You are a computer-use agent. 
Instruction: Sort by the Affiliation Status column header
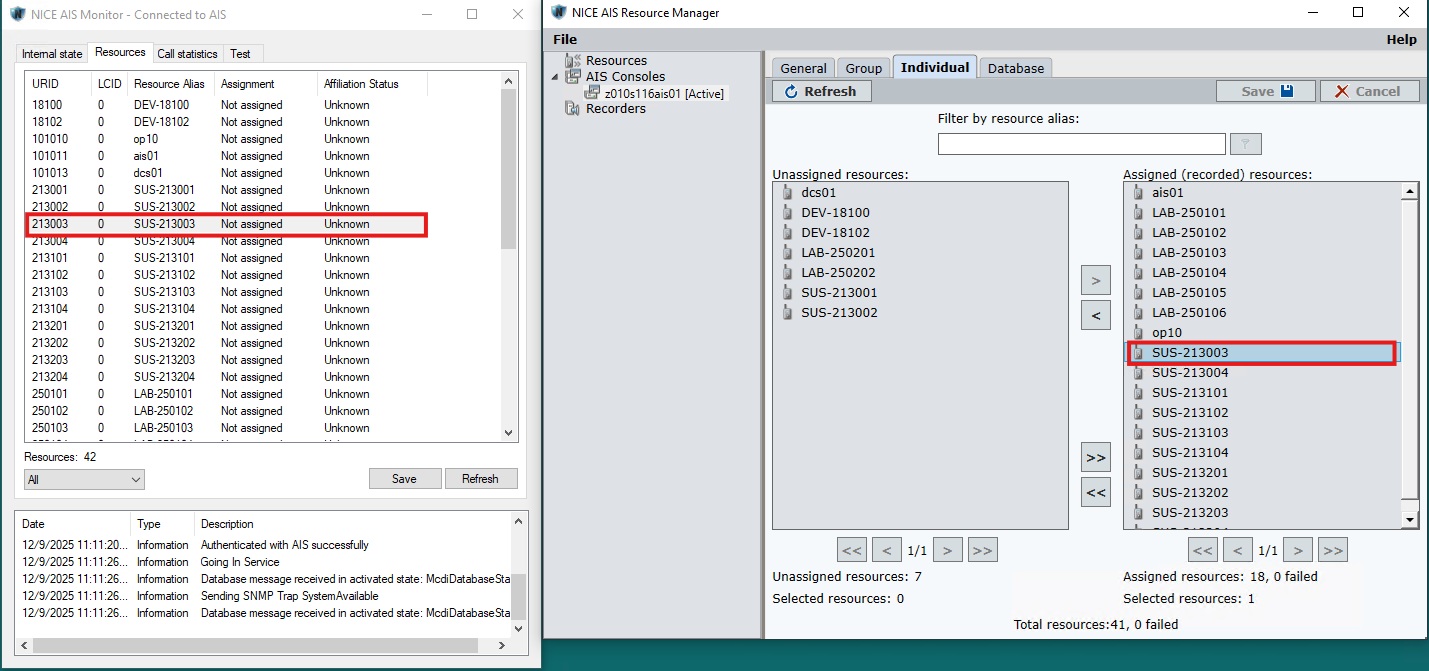372,84
